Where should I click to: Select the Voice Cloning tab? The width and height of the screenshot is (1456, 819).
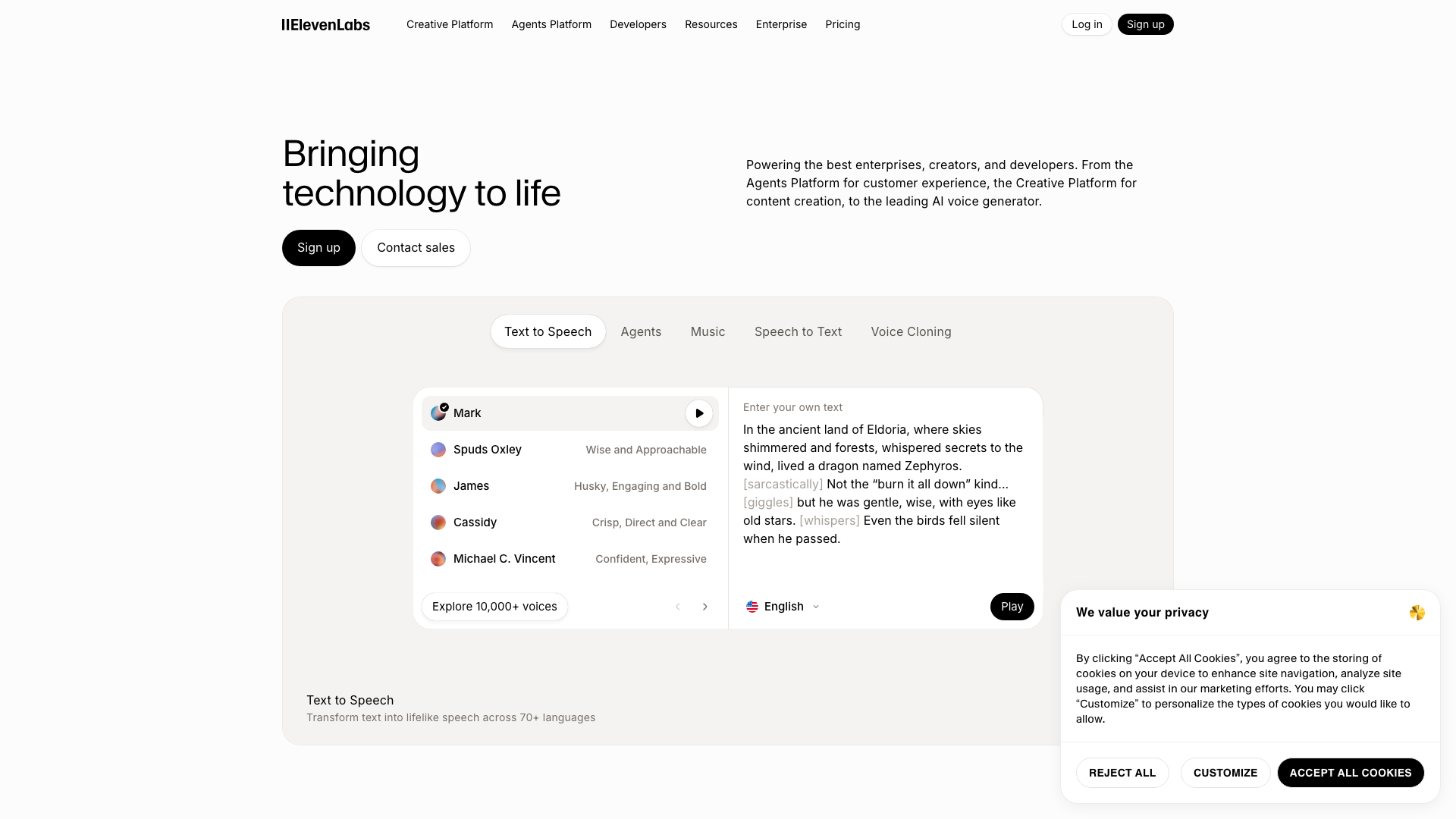coord(911,331)
